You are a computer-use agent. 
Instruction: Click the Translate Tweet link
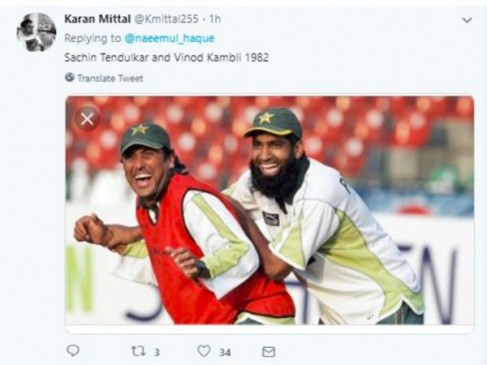[x=110, y=78]
